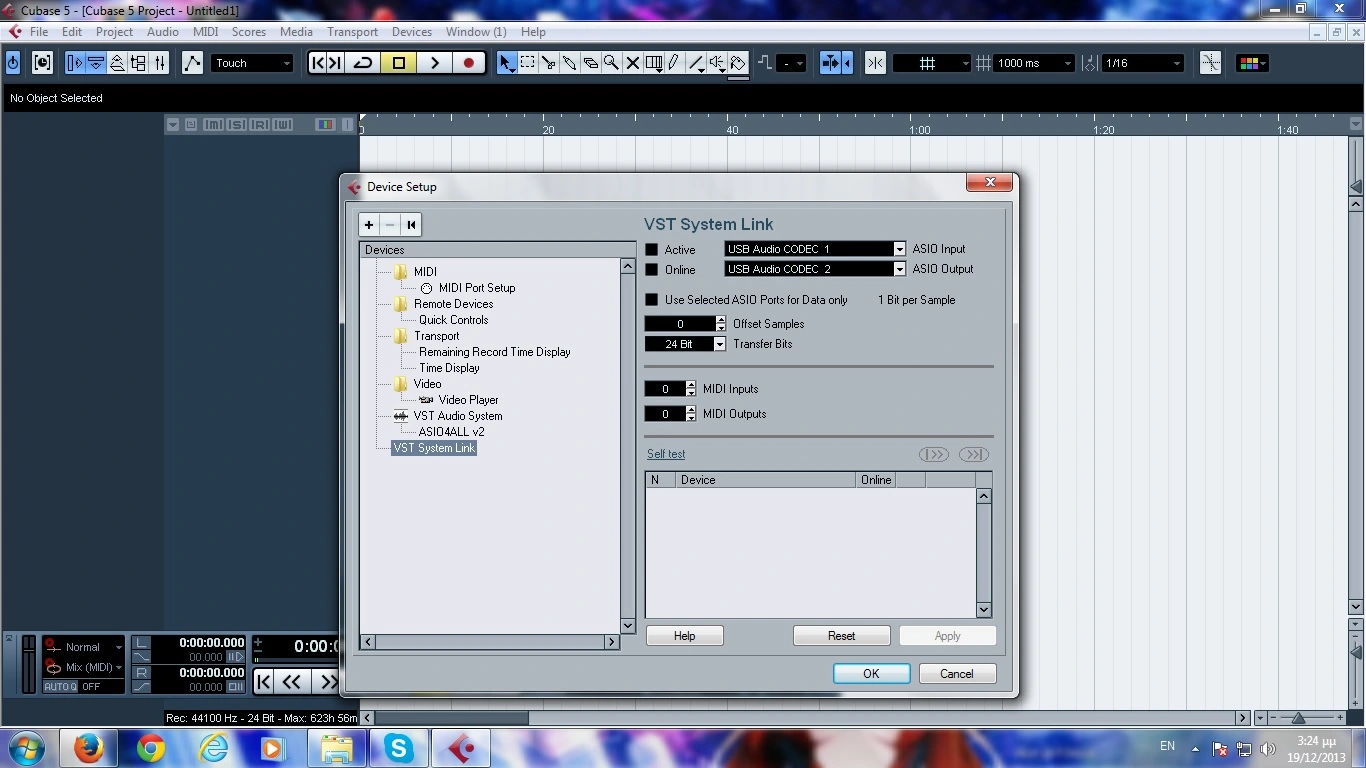The height and width of the screenshot is (768, 1366).
Task: Select the Play speaker tool
Action: pyautogui.click(x=717, y=63)
